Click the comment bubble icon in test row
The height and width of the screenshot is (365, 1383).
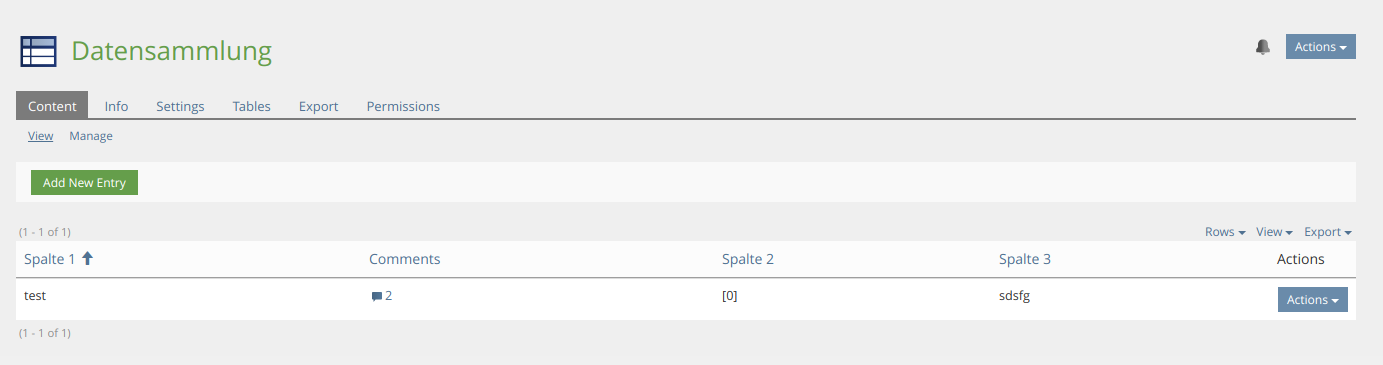click(376, 297)
